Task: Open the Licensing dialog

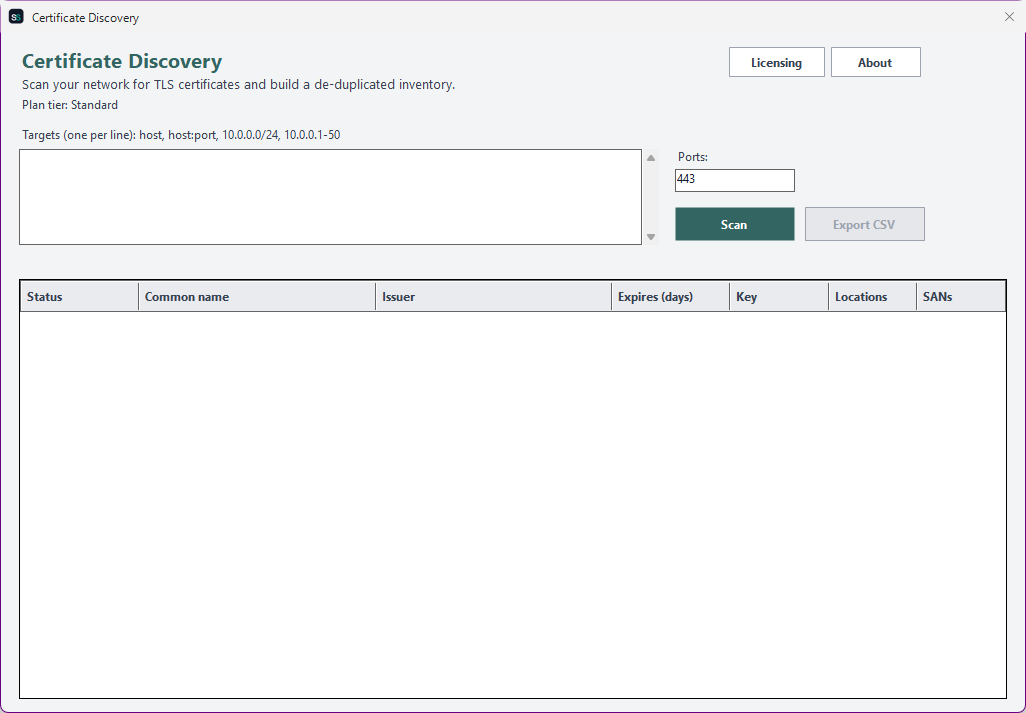Action: point(777,62)
